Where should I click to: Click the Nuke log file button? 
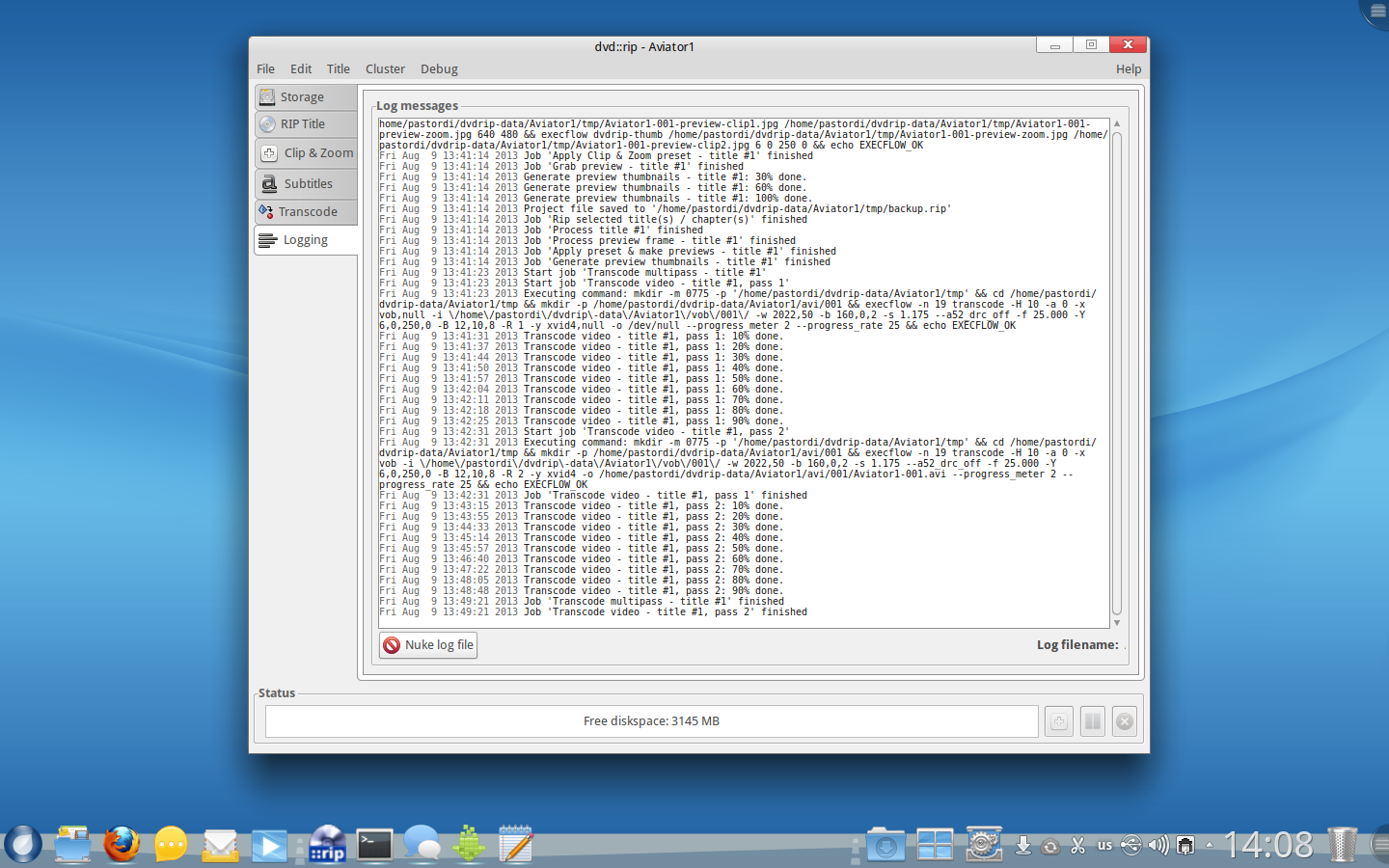coord(428,645)
